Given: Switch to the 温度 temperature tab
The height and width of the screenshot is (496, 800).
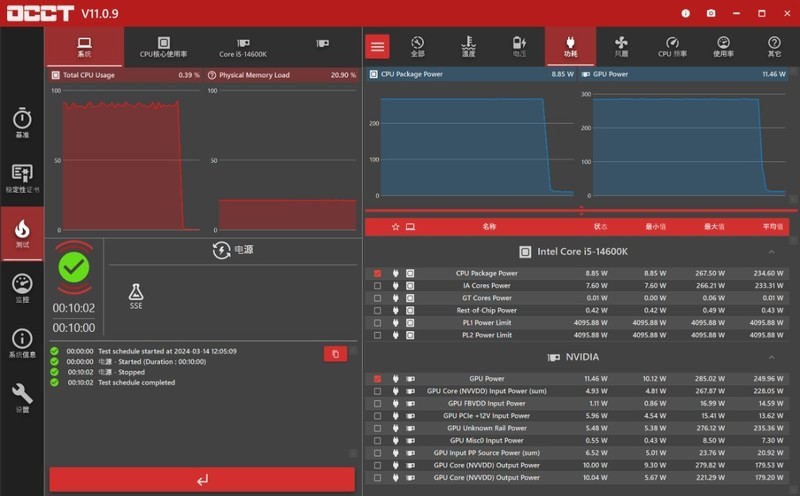Looking at the screenshot, I should click(468, 46).
